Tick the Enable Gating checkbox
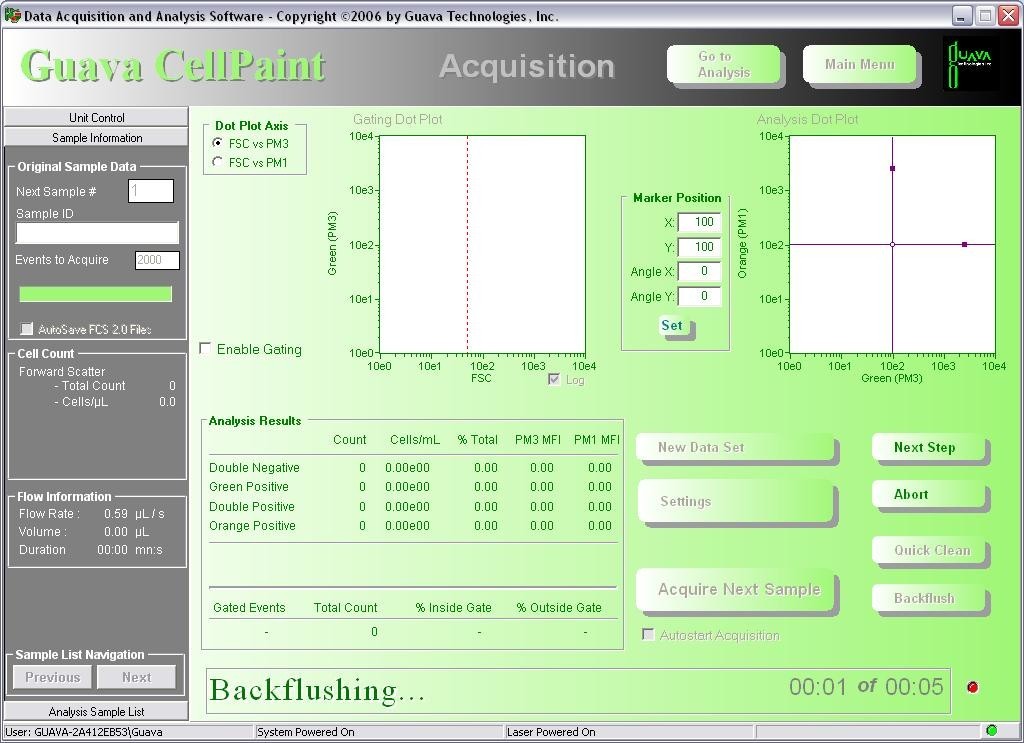Image resolution: width=1024 pixels, height=743 pixels. tap(205, 349)
